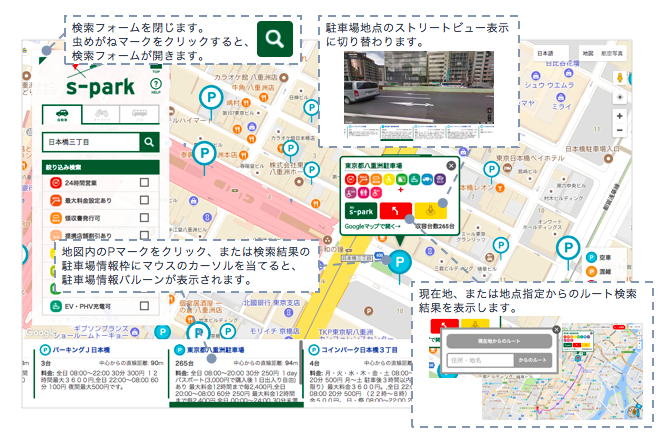This screenshot has height=442, width=671.
Task: Click the pink restroom icon in the balloon
Action: [x=363, y=193]
